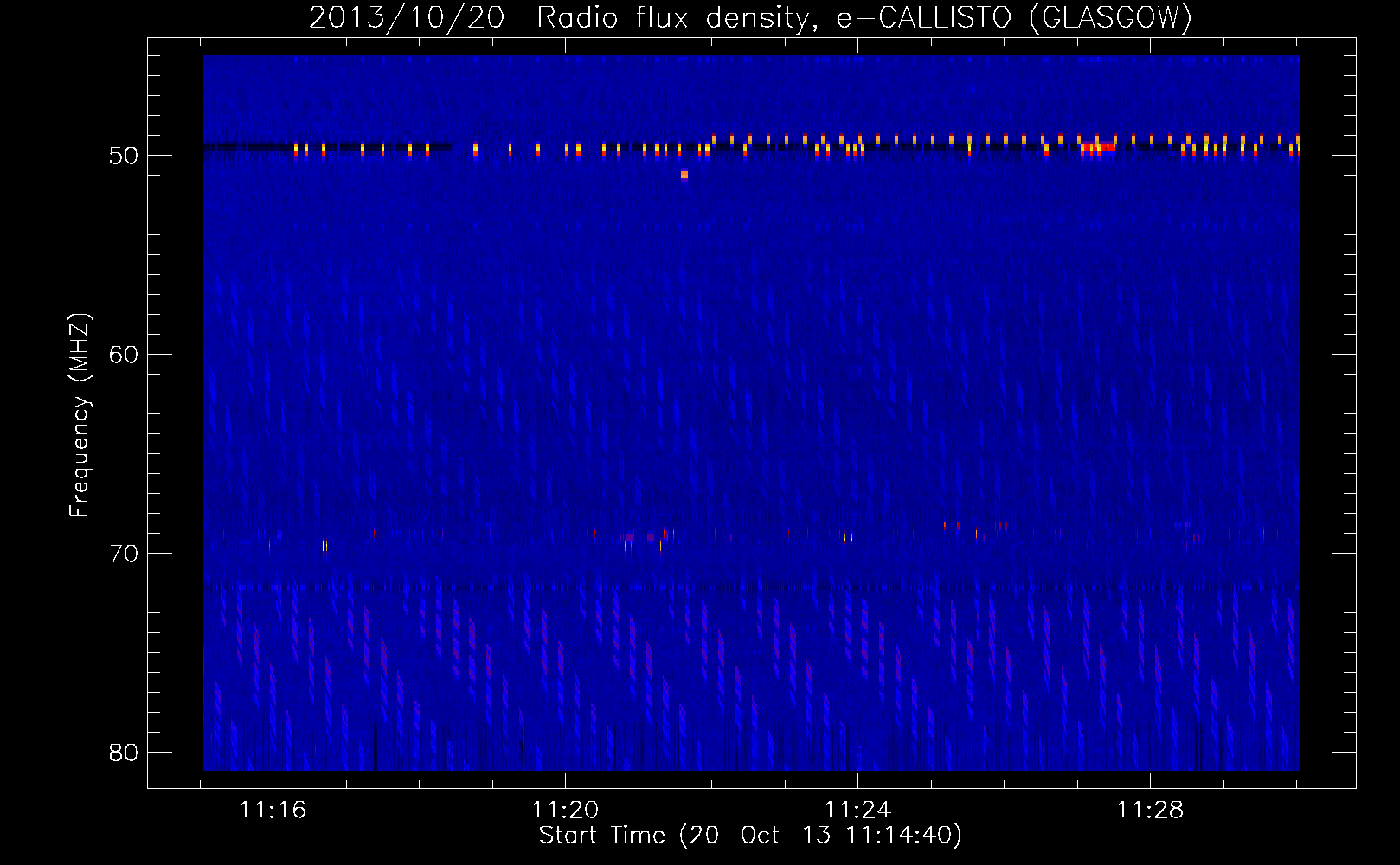Click the 11:16 time tick label
1400x865 pixels.
273,811
